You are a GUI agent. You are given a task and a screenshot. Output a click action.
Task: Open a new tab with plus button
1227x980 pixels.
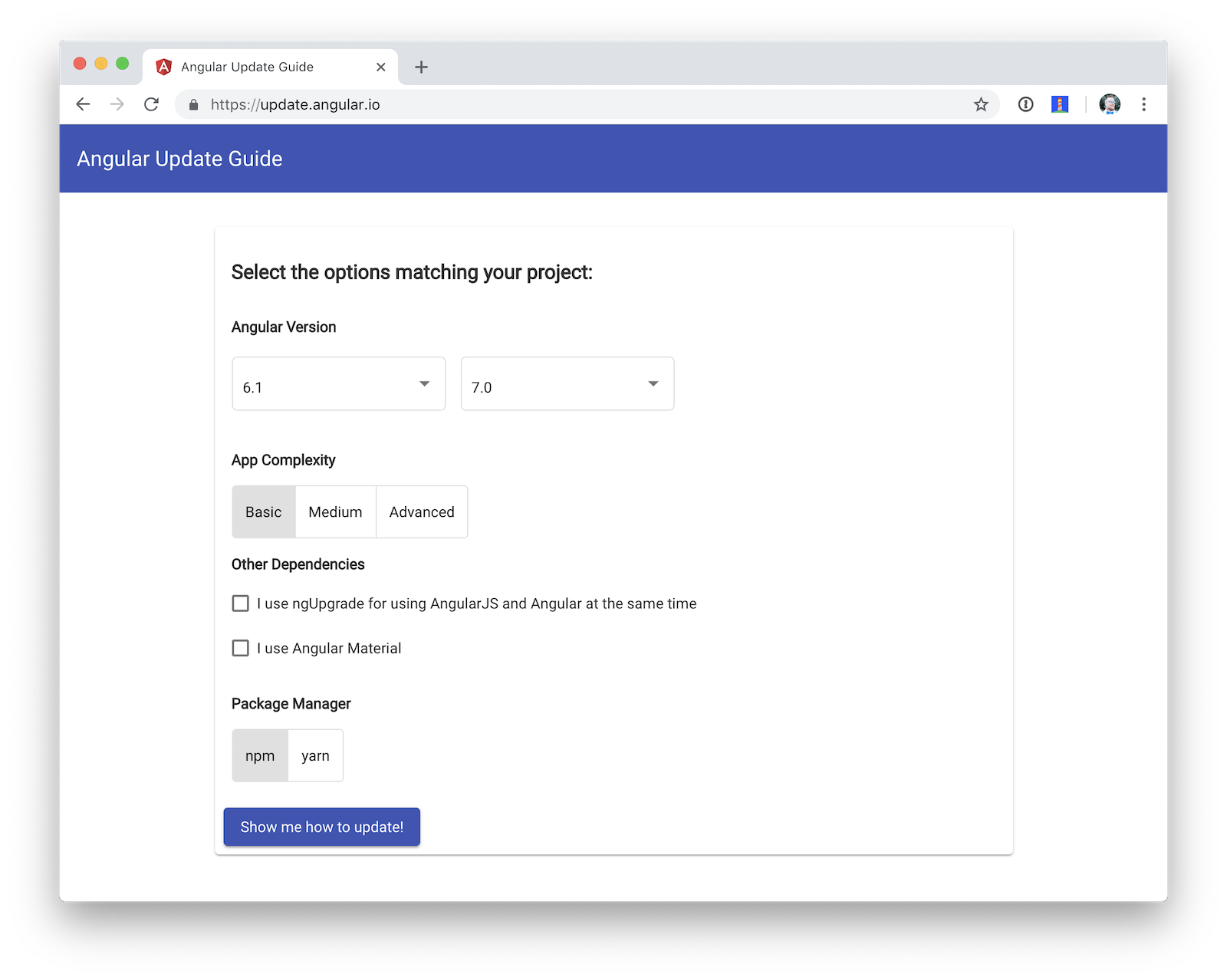[x=421, y=67]
